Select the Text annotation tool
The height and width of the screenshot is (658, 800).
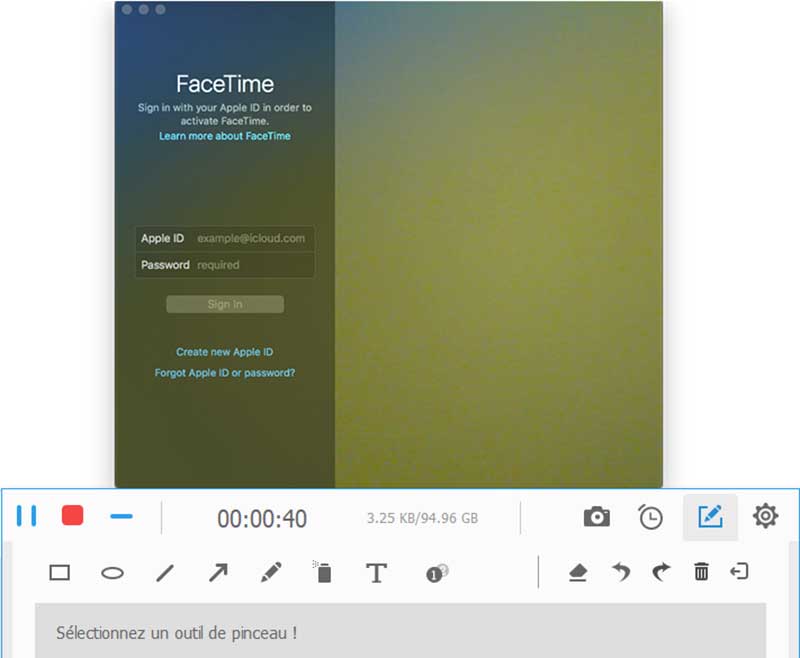(378, 573)
